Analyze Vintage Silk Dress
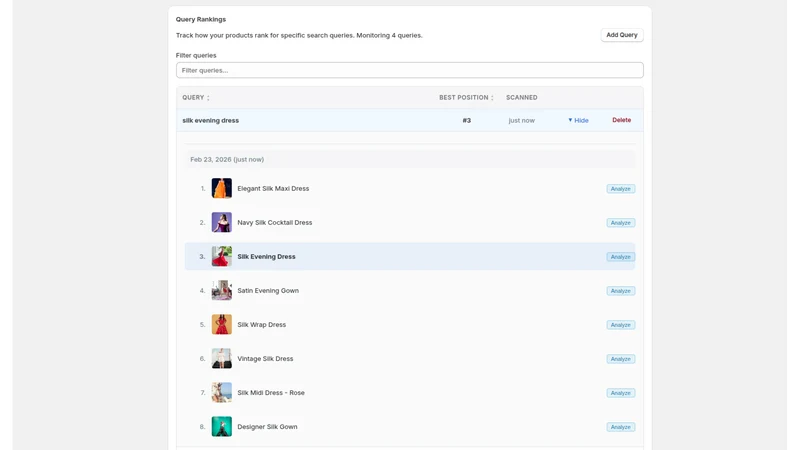Screen dimensions: 800x450 click(x=620, y=359)
